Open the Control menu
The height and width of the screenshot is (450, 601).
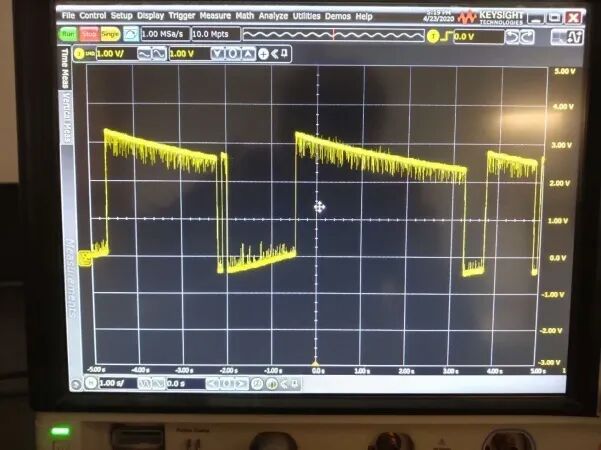pyautogui.click(x=92, y=16)
